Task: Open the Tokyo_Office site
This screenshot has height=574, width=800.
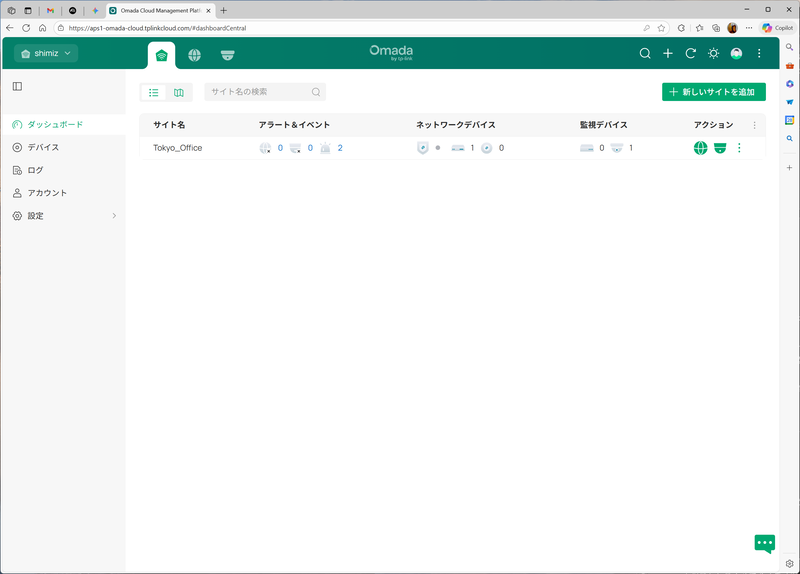Action: [178, 148]
